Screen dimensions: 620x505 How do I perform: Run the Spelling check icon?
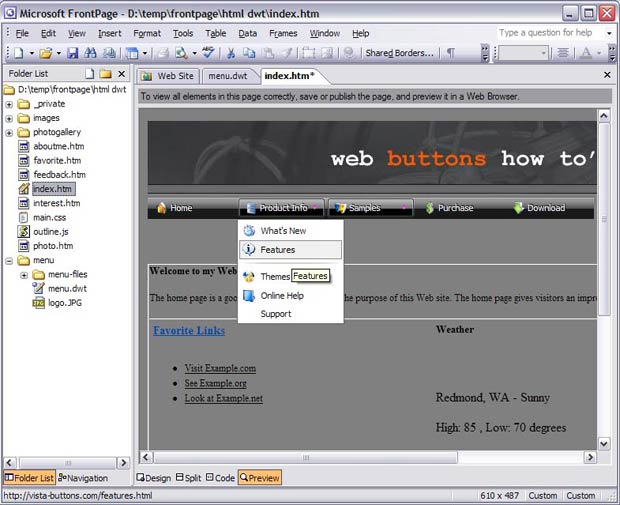[208, 53]
